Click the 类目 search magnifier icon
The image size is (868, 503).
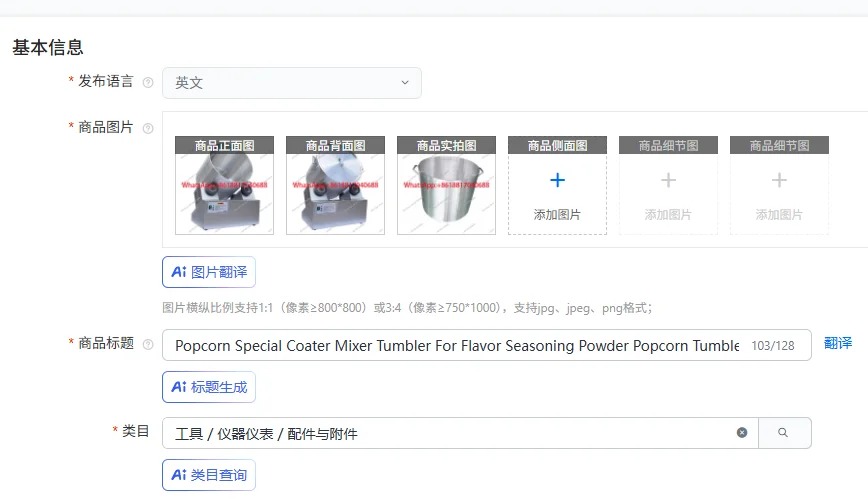[x=783, y=433]
